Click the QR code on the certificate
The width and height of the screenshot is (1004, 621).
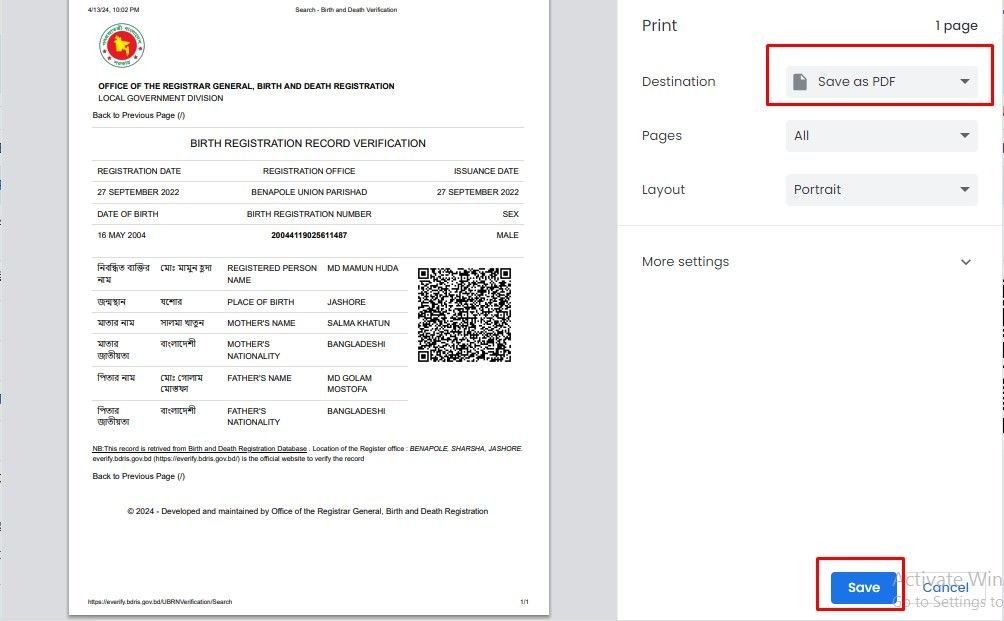point(464,314)
